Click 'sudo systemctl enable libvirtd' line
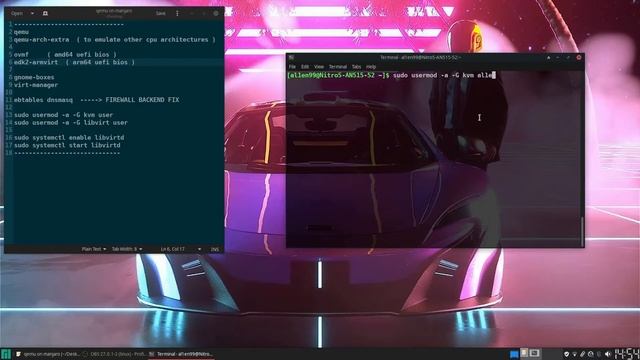Viewport: 640px width, 360px height. (x=69, y=138)
